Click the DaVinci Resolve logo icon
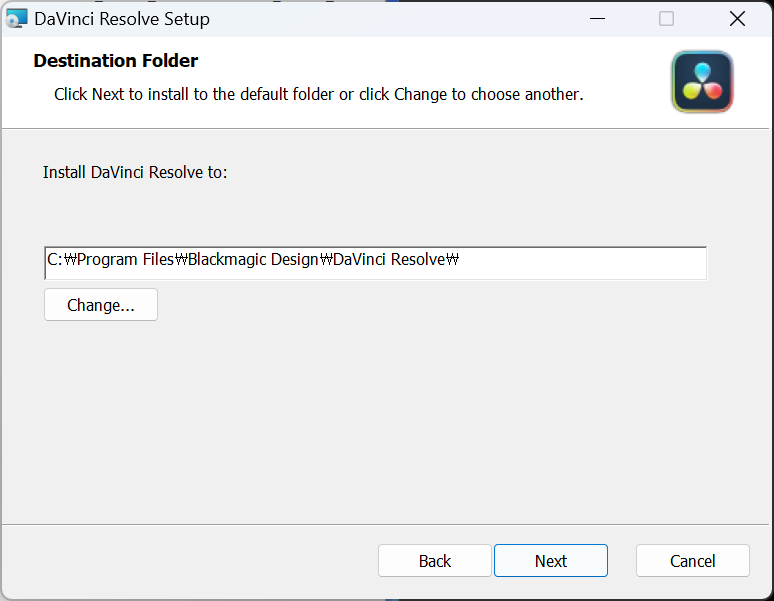The image size is (774, 601). [702, 82]
